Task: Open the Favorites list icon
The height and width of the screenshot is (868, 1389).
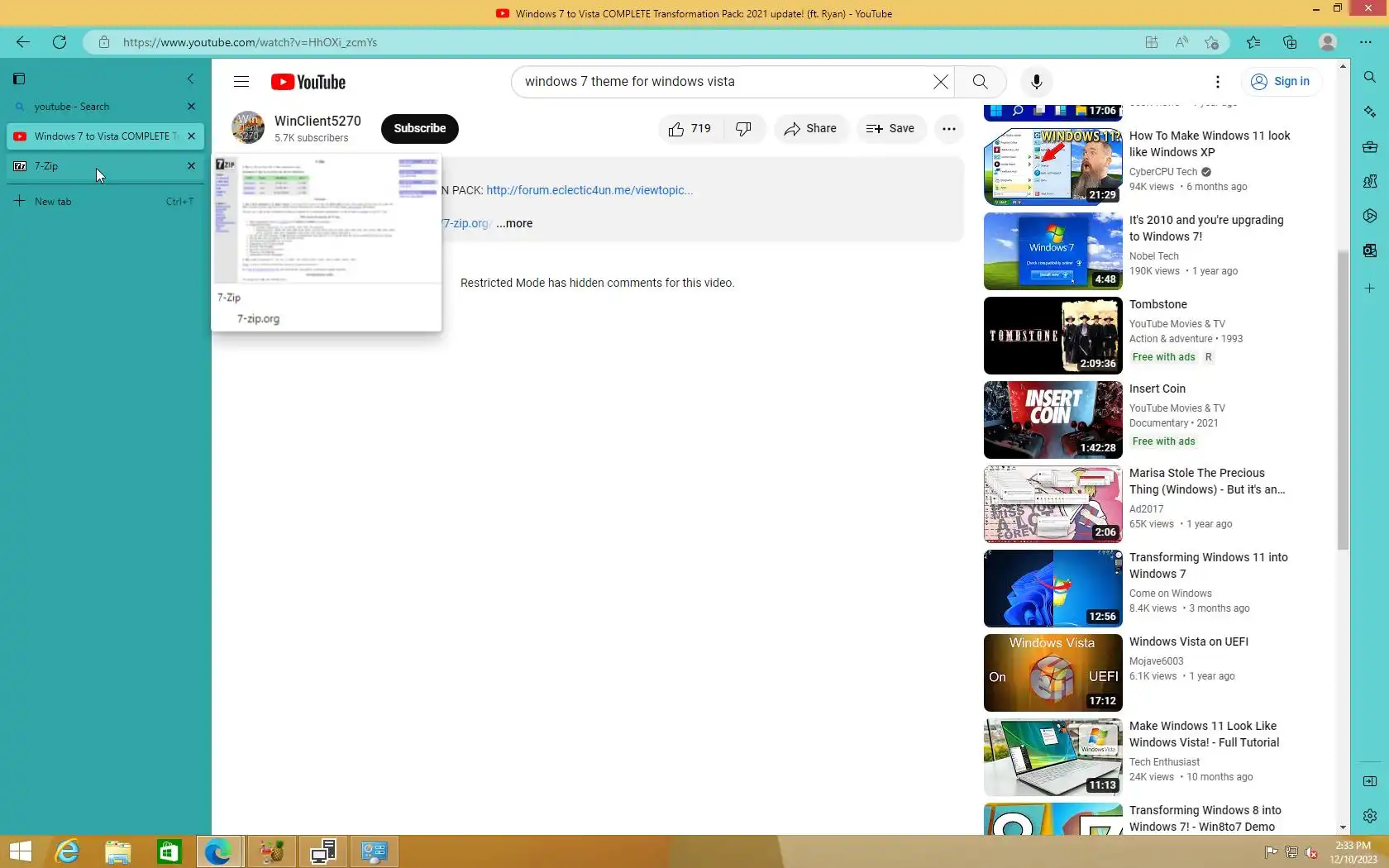Action: pos(1253,42)
